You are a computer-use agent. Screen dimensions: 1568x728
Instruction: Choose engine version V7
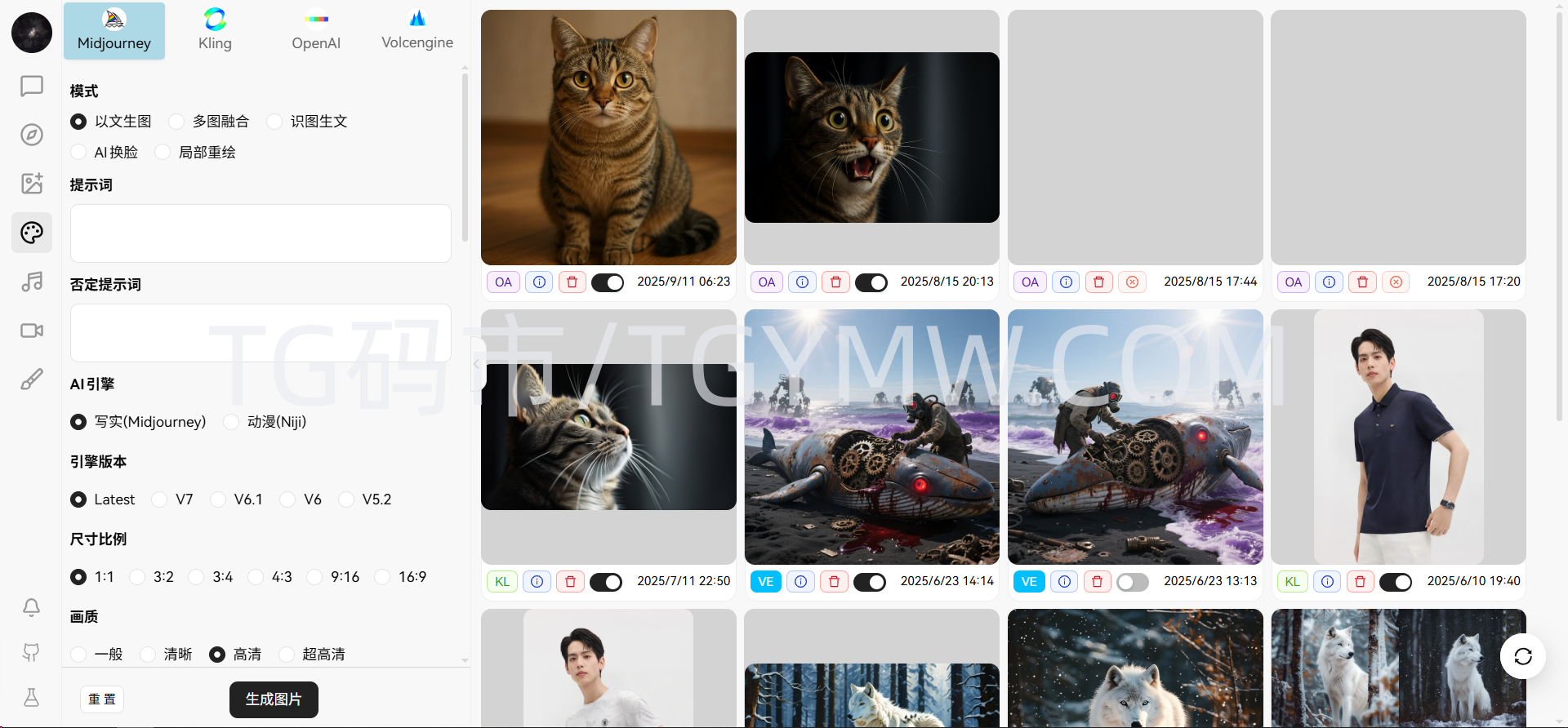point(173,499)
